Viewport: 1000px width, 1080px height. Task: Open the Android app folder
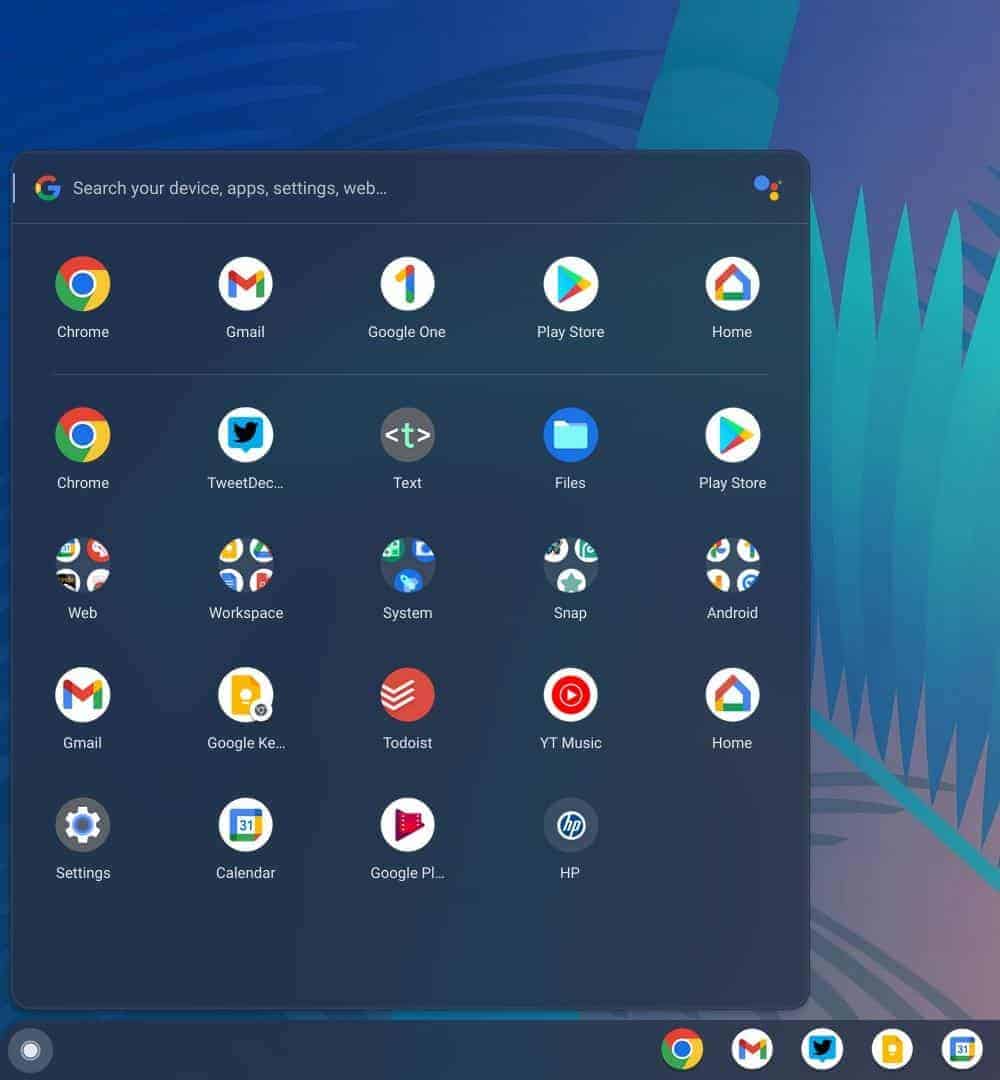[732, 565]
